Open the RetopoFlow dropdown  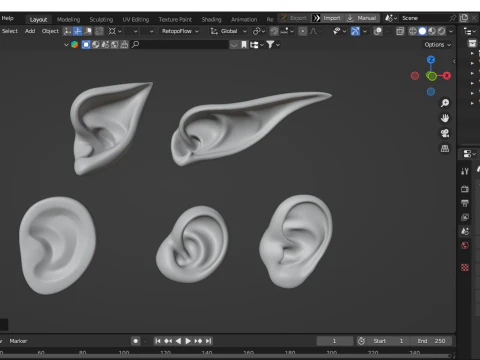click(180, 31)
